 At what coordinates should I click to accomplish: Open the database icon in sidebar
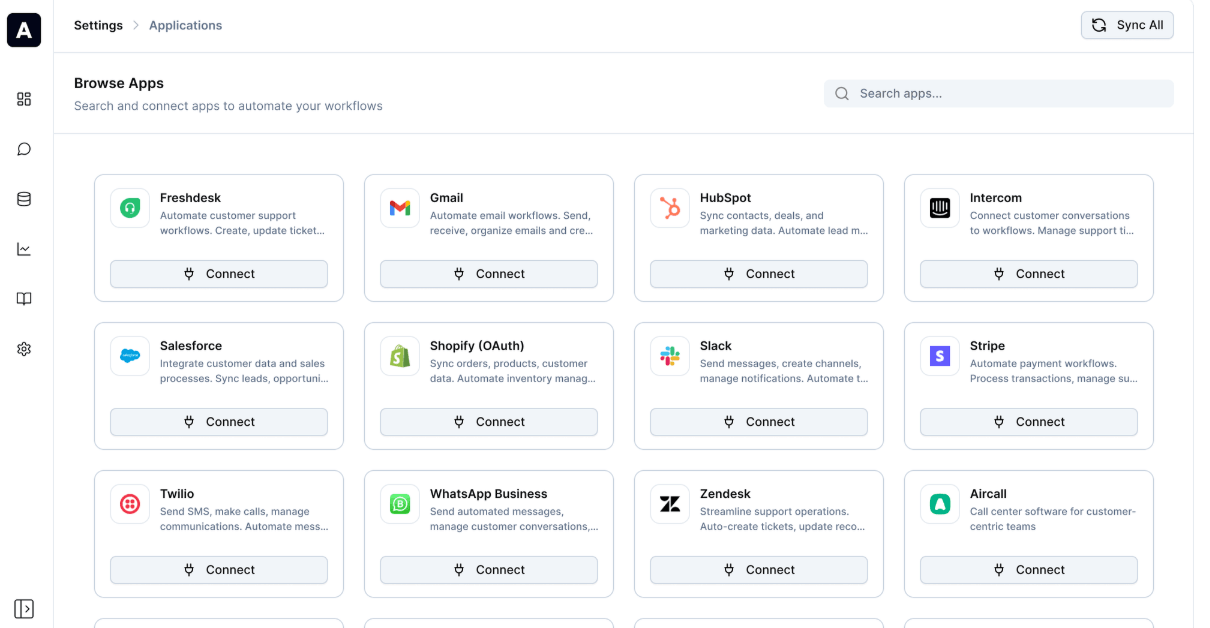24,199
